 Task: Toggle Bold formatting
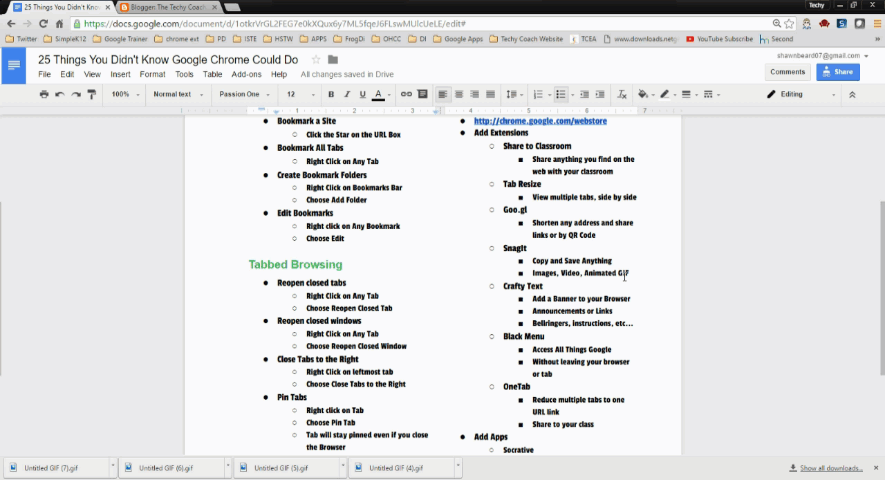coord(331,94)
